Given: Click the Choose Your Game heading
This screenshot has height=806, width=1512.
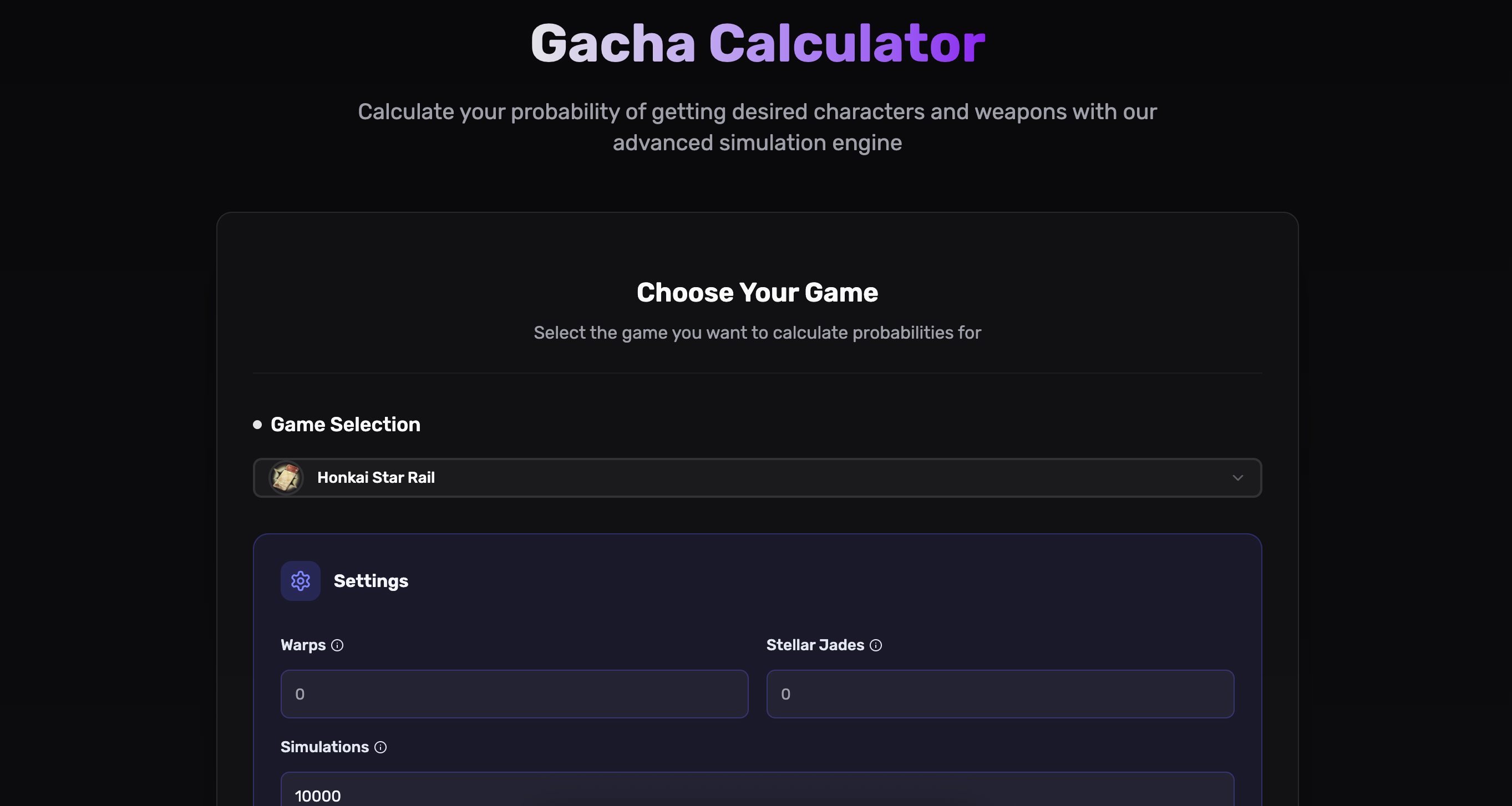Looking at the screenshot, I should point(757,292).
